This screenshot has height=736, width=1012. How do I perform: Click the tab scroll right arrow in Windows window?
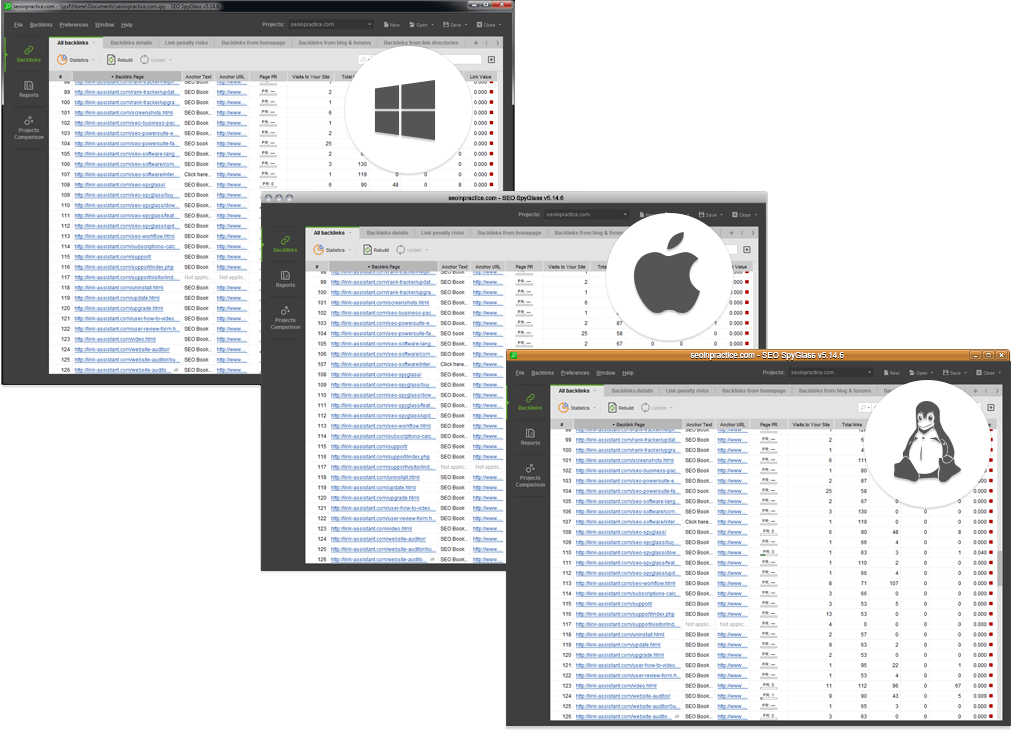[497, 43]
